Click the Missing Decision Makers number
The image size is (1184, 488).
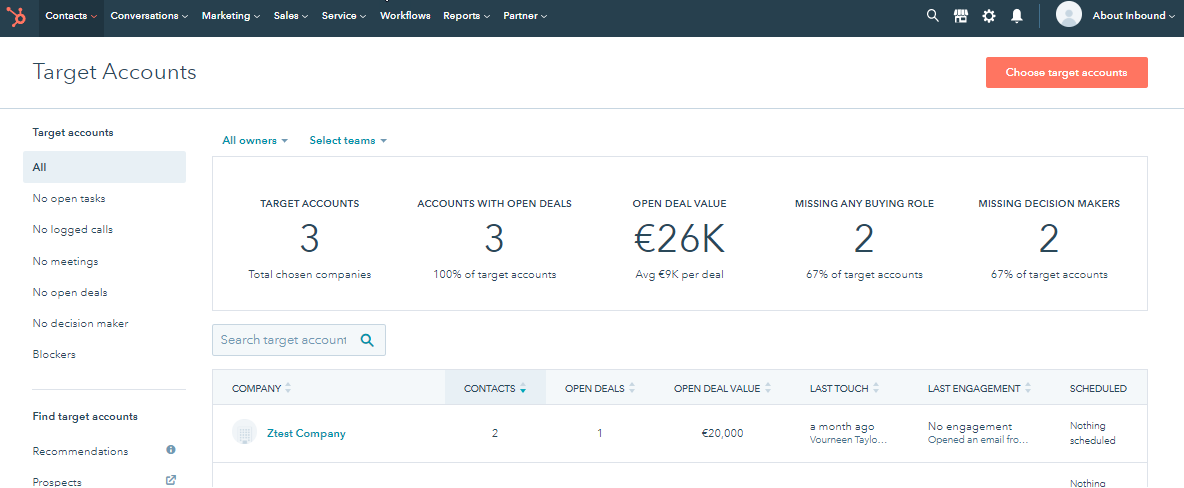tap(1049, 239)
